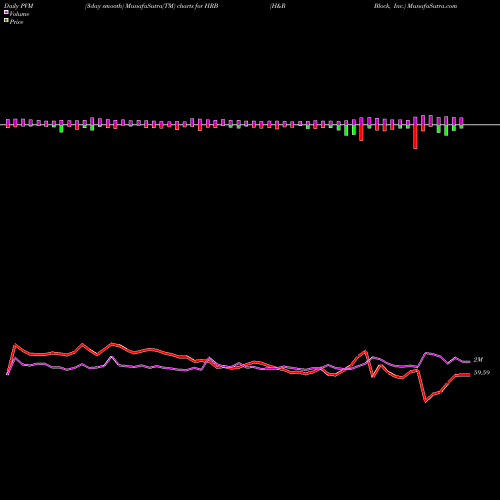Click the Volume legend color swatch
The width and height of the screenshot is (500, 500).
click(x=6, y=13)
